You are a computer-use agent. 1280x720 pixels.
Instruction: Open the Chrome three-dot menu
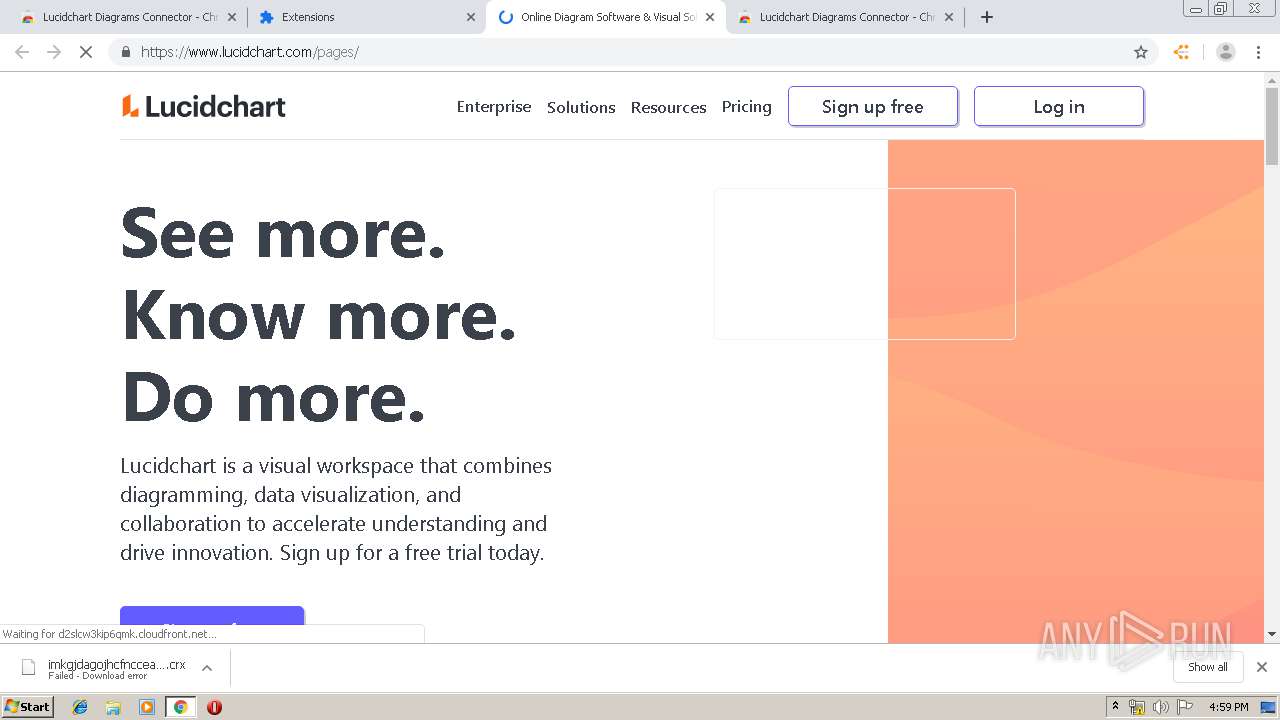tap(1259, 52)
